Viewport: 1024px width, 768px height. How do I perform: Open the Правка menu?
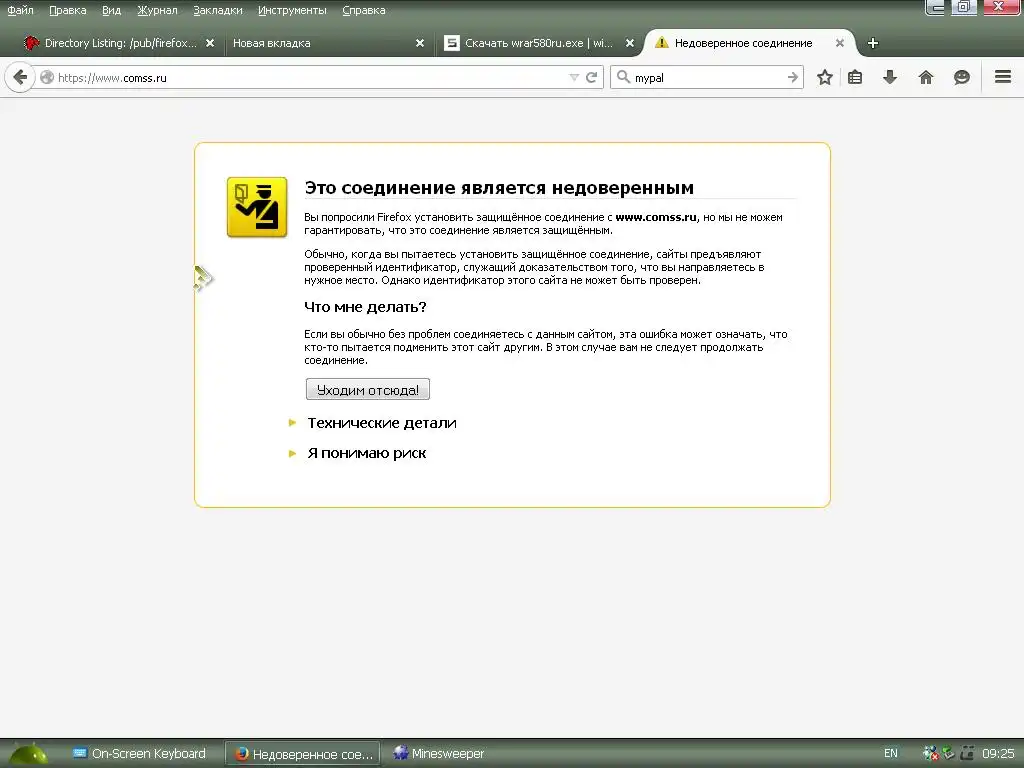pyautogui.click(x=67, y=10)
